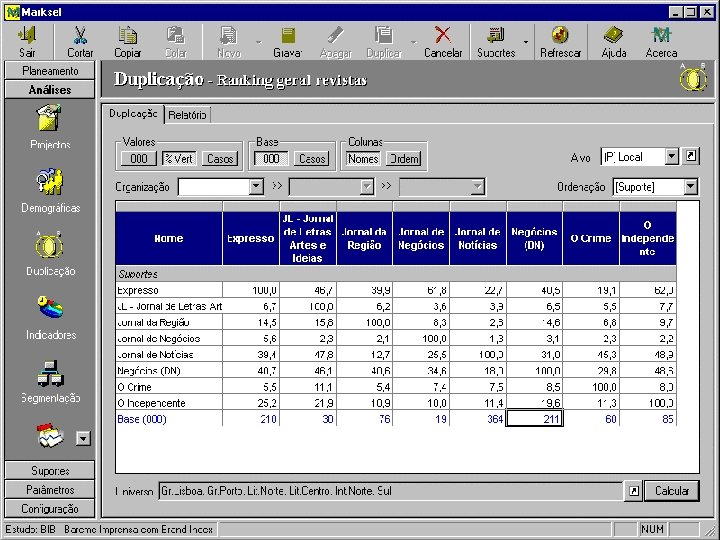
Task: Click the Suportes group row
Action: tap(396, 274)
